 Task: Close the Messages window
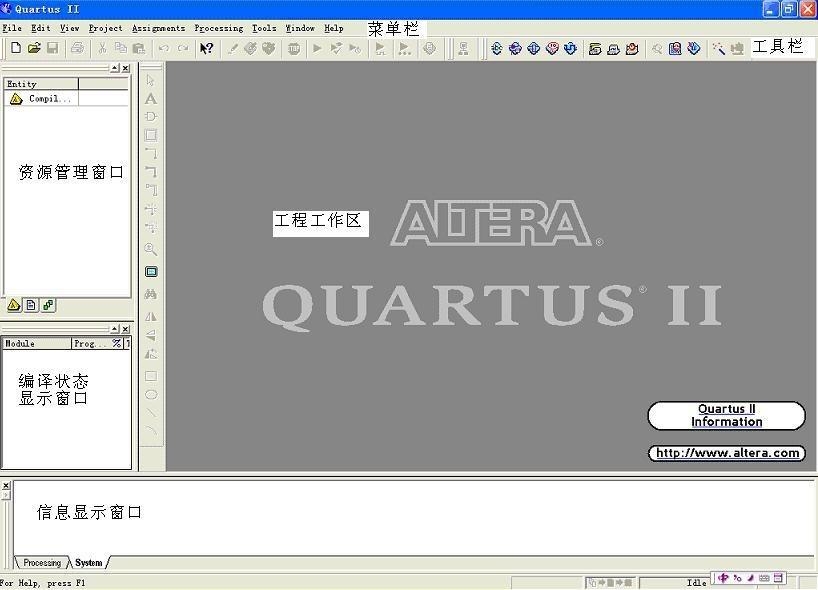(x=6, y=486)
